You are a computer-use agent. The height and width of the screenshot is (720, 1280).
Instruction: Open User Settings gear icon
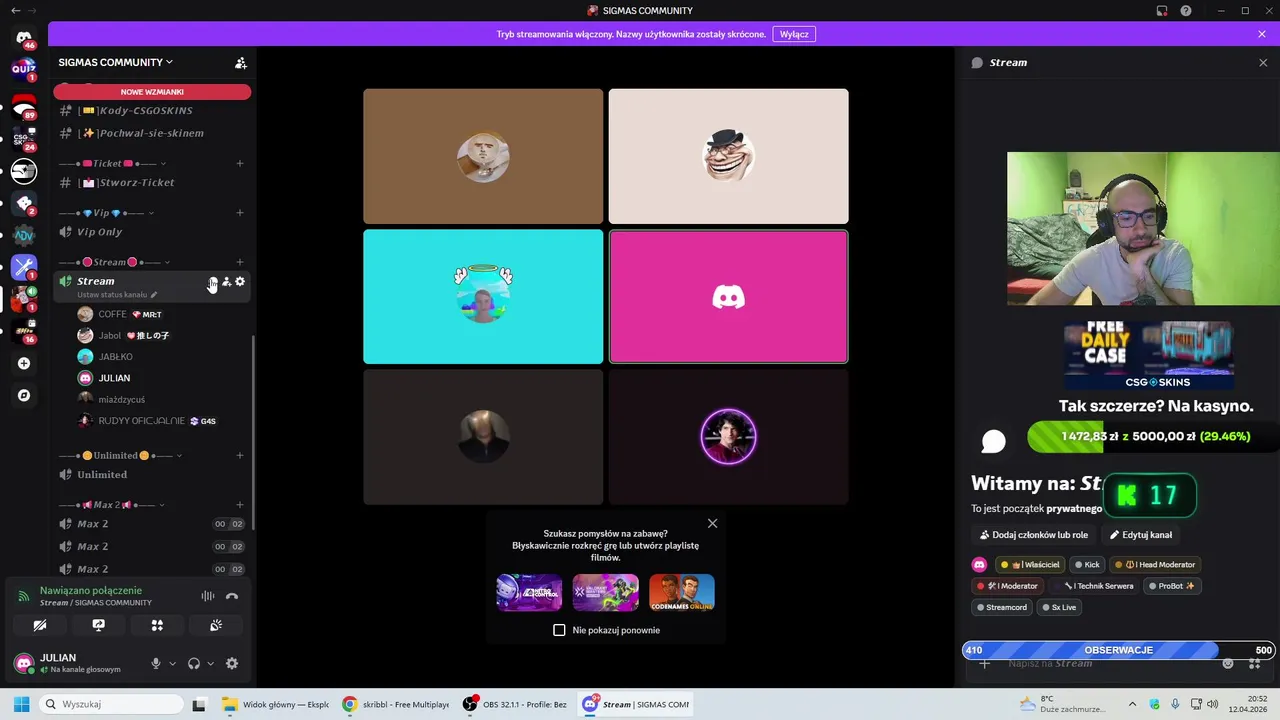[232, 663]
